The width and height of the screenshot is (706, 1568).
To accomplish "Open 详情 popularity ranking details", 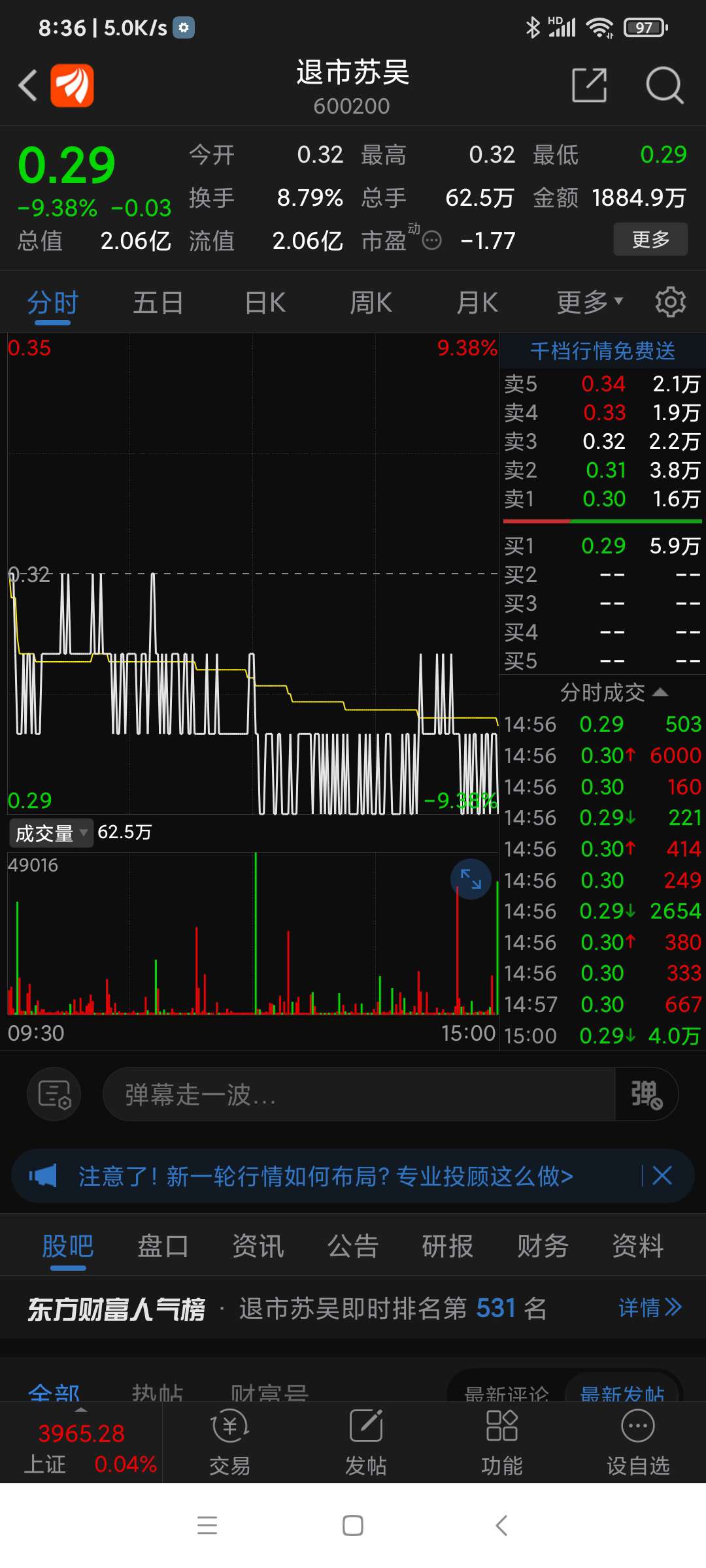I will (x=650, y=1307).
